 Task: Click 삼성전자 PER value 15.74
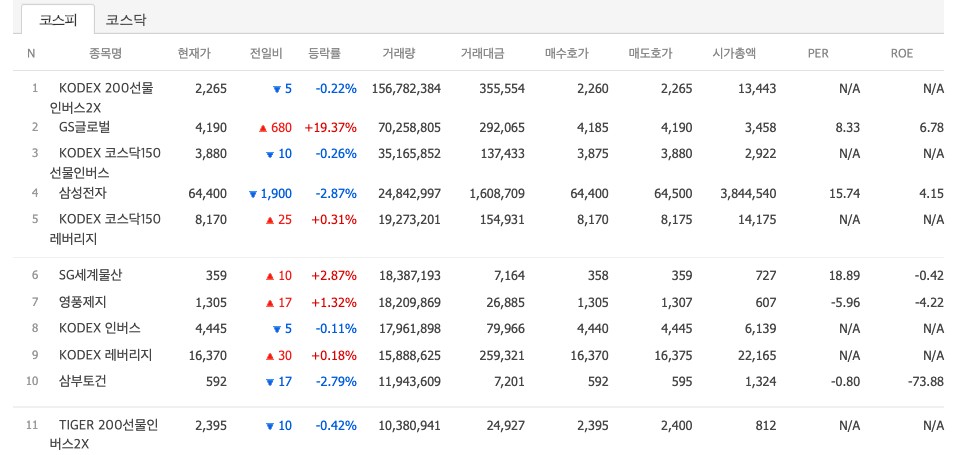pos(845,194)
